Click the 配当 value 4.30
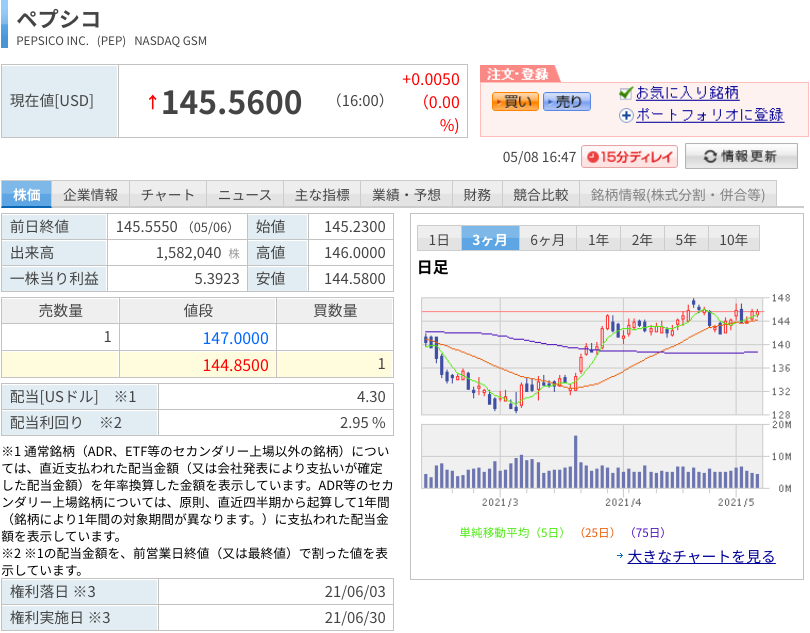 pos(371,397)
